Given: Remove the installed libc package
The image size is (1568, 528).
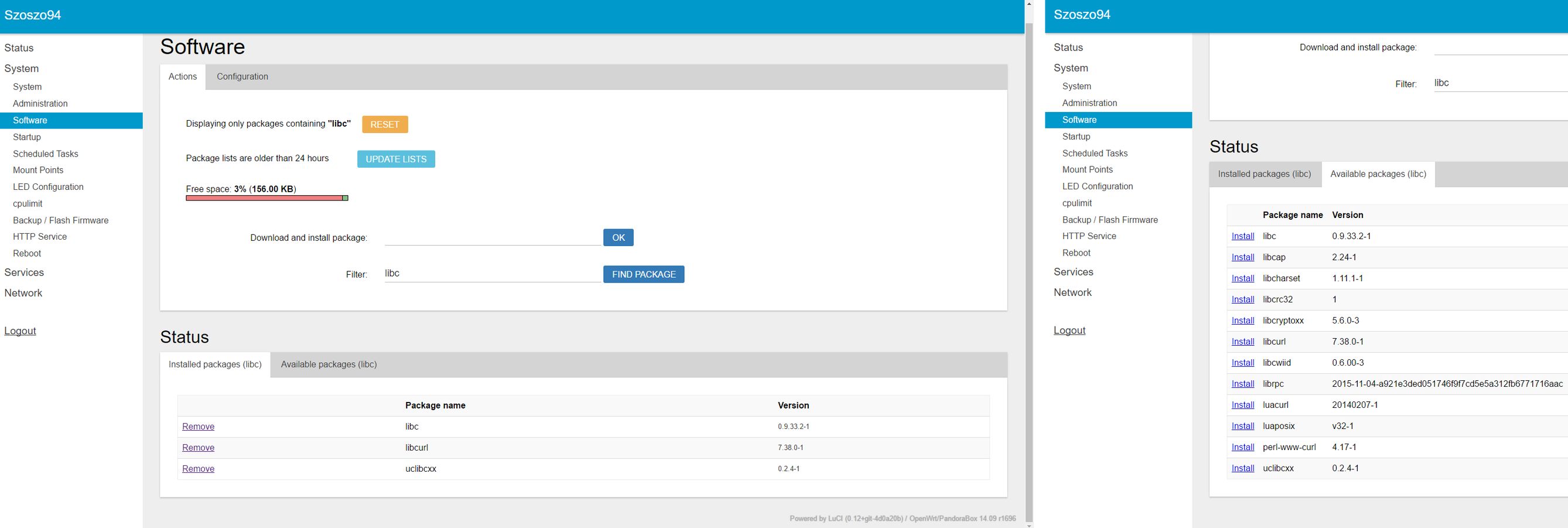Looking at the screenshot, I should pyautogui.click(x=199, y=426).
